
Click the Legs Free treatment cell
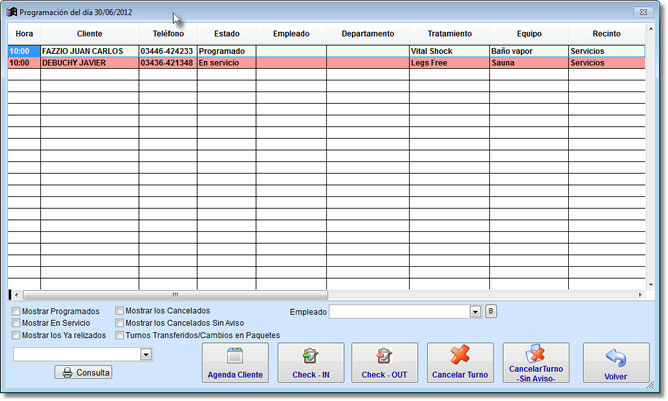coord(449,63)
